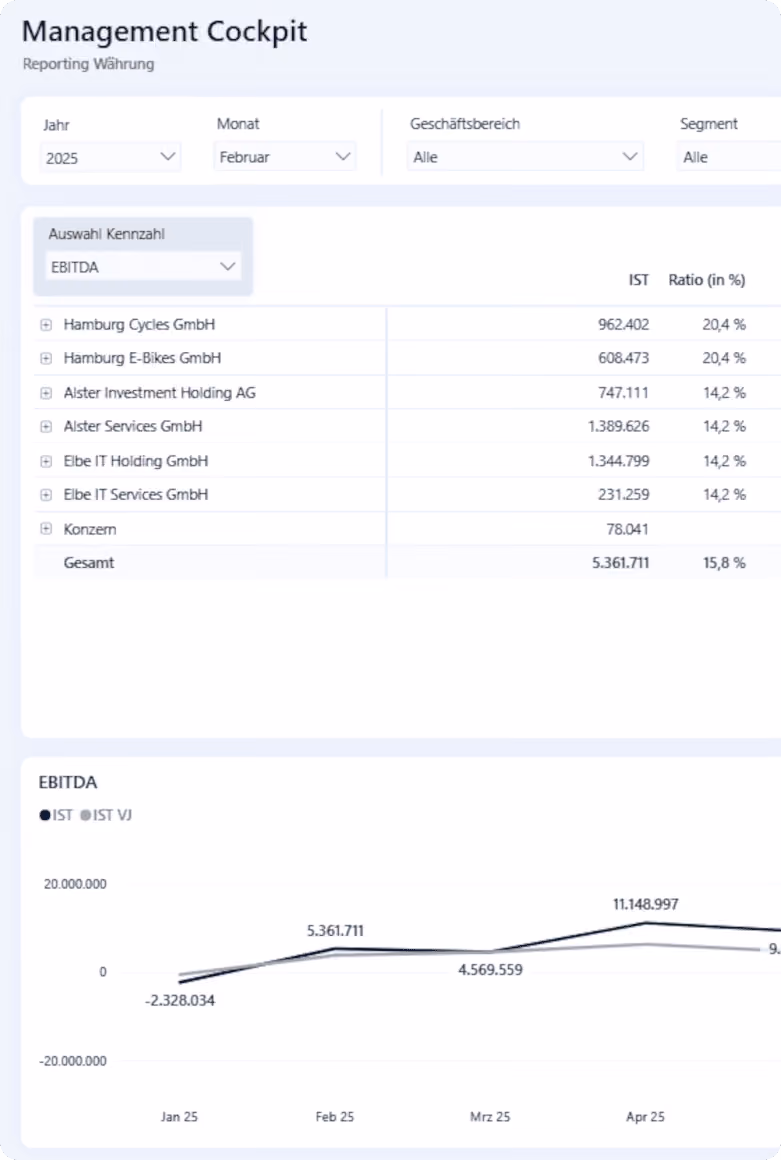Click the Feb 25 data label 5.361.711 in chart
The height and width of the screenshot is (1160, 781).
coord(335,931)
